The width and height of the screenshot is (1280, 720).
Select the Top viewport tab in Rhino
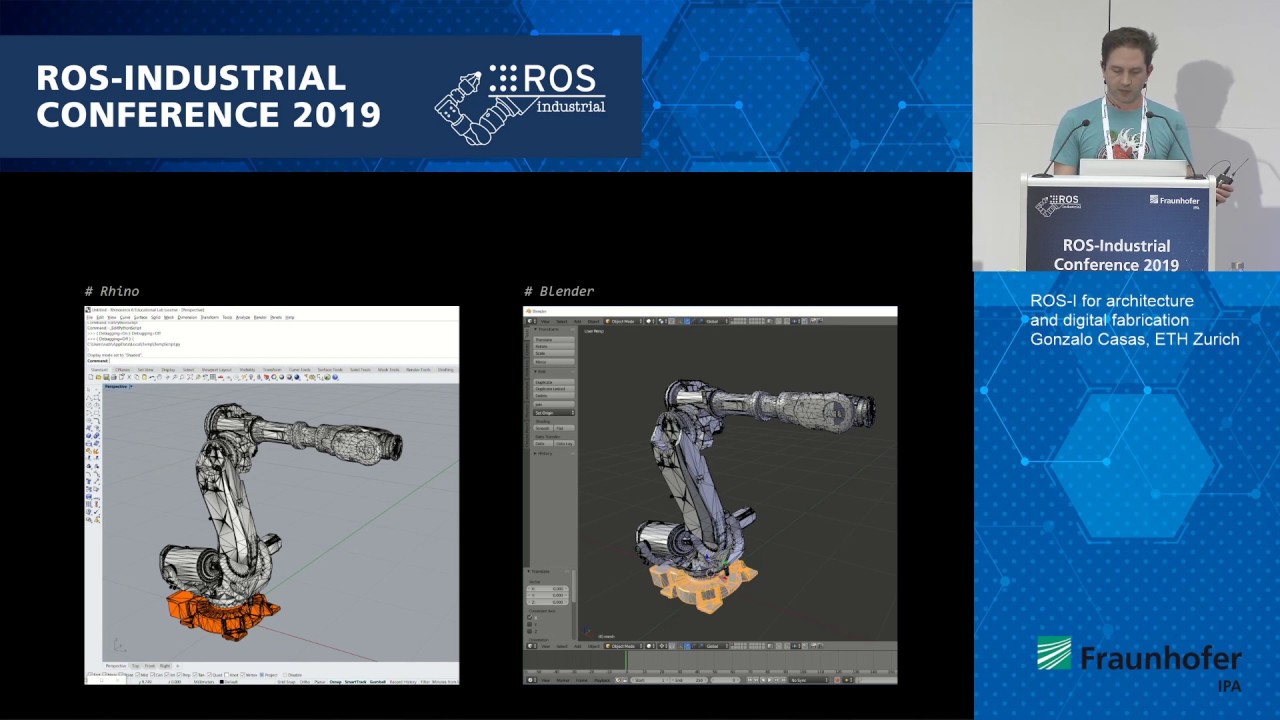click(x=135, y=666)
